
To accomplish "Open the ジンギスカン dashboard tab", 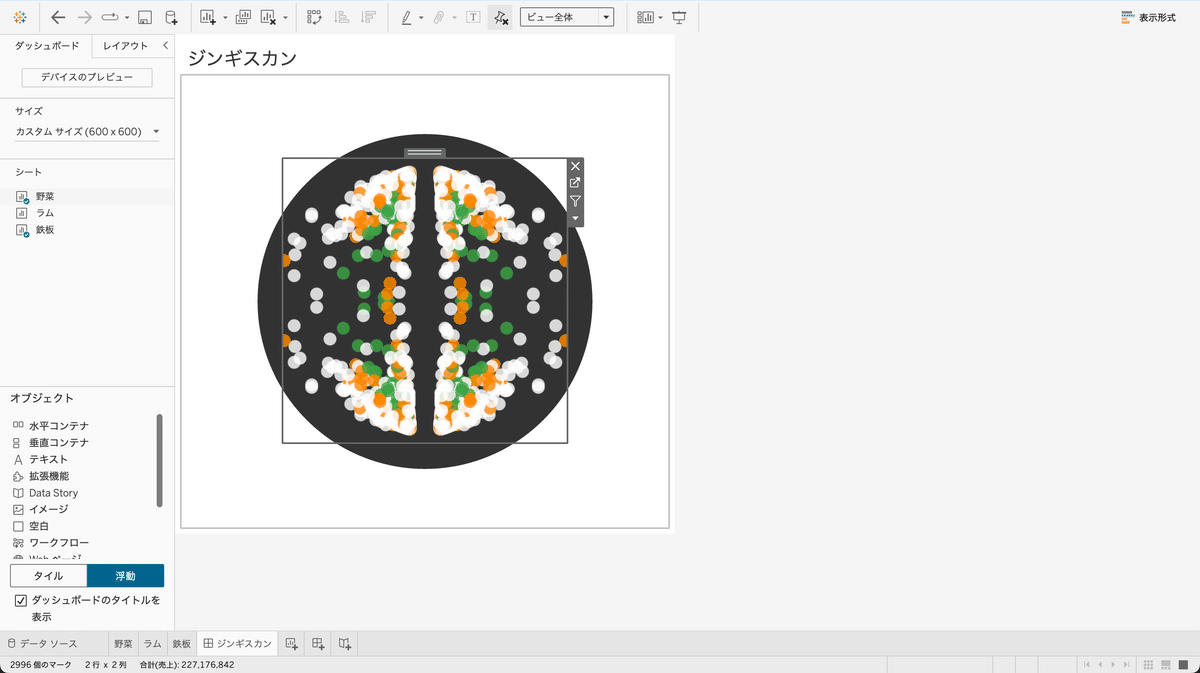I will pos(237,644).
